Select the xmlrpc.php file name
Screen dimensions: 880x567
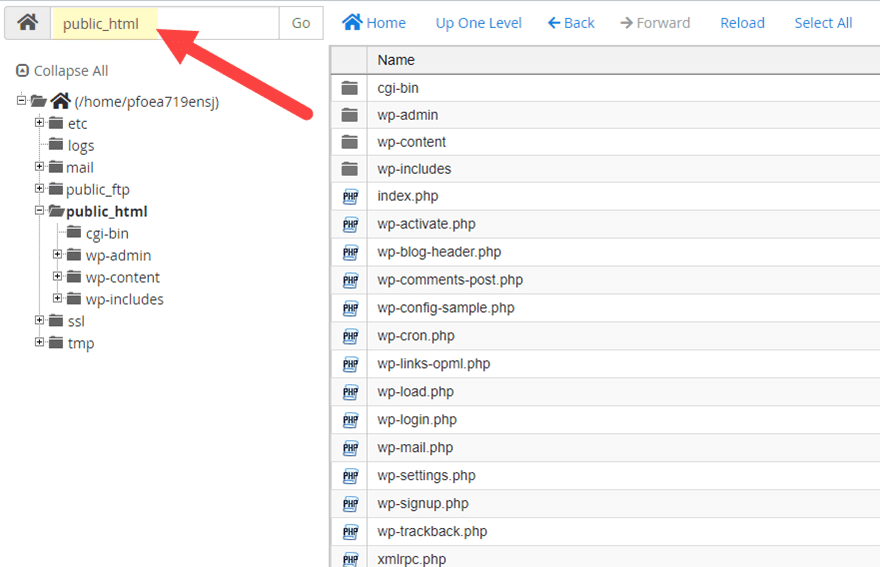pos(411,559)
